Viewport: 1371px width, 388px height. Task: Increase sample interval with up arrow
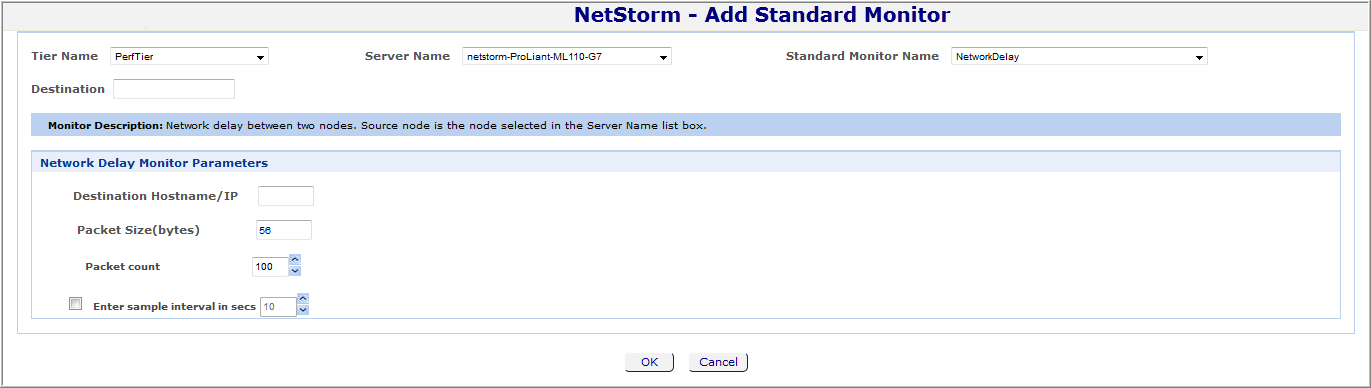(303, 299)
